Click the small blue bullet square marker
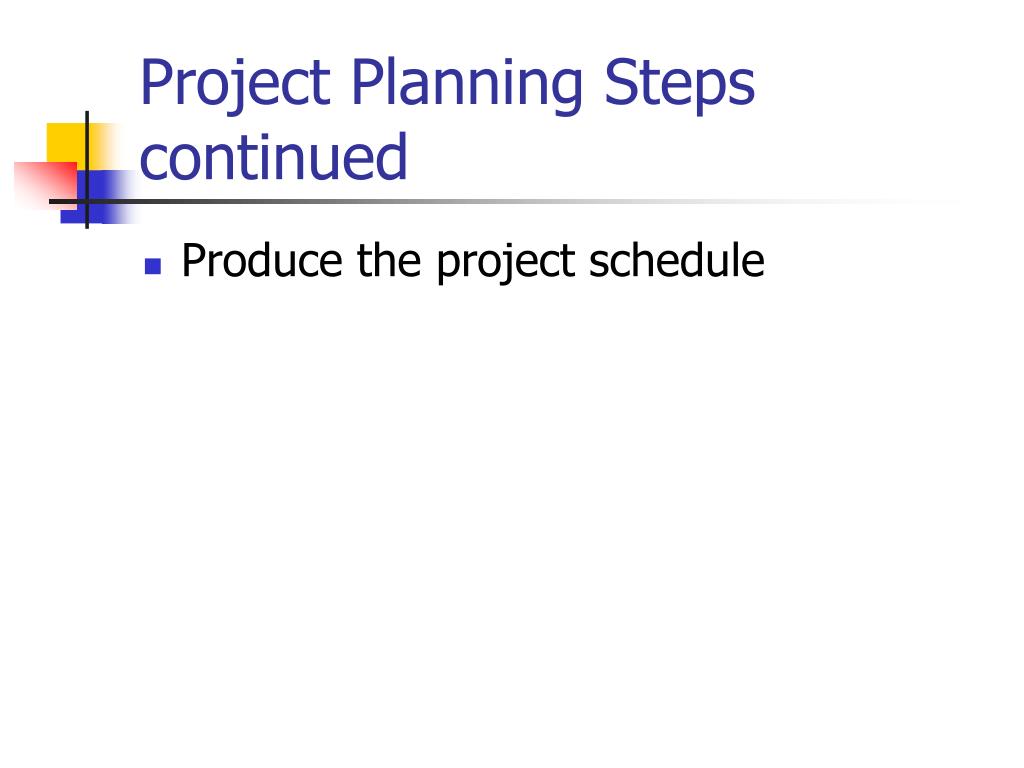The width and height of the screenshot is (1024, 768). [x=153, y=266]
